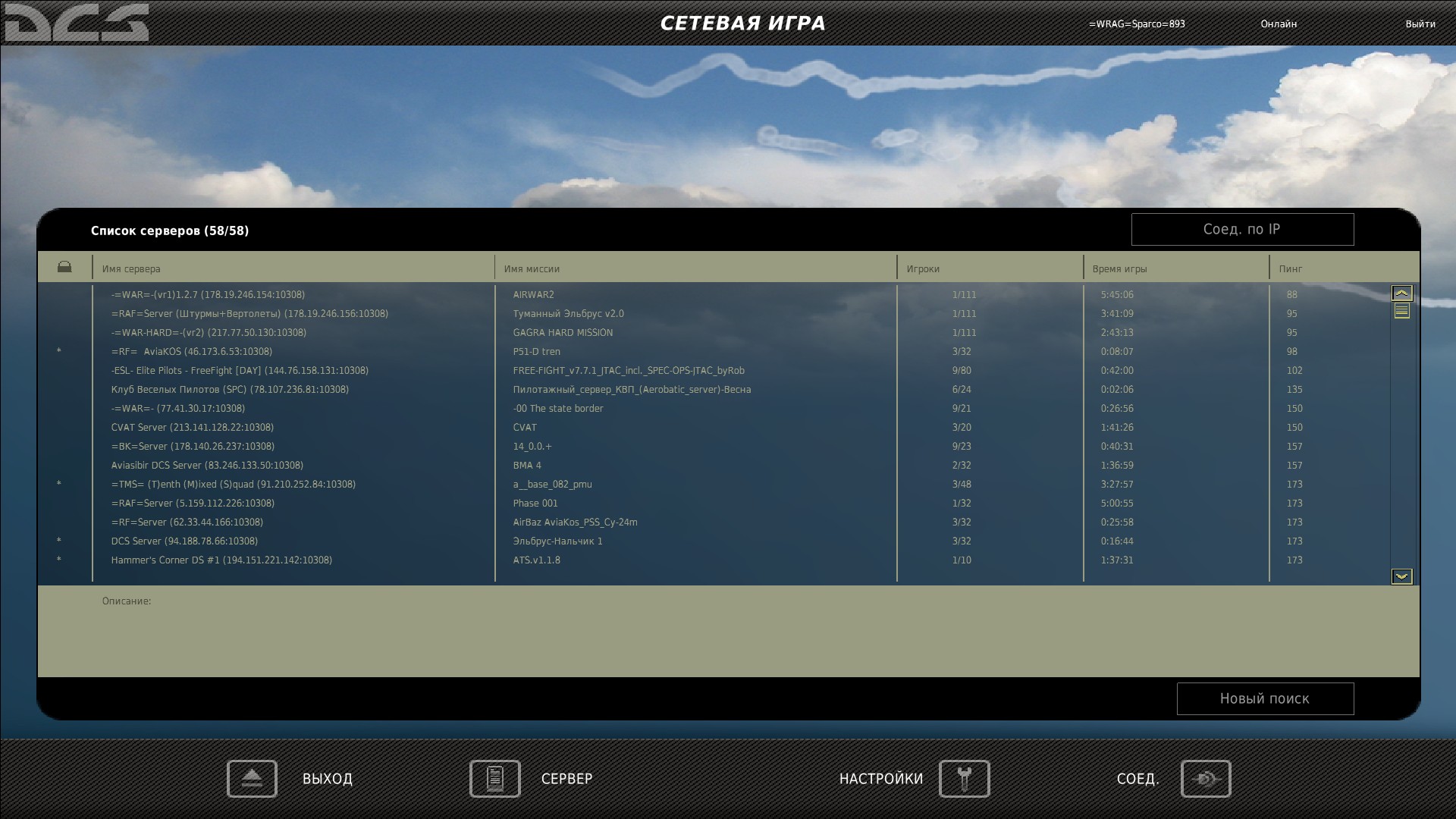Click mission 'ATS.v1.1.8'
Screen dimensions: 1456x819
[x=536, y=560]
